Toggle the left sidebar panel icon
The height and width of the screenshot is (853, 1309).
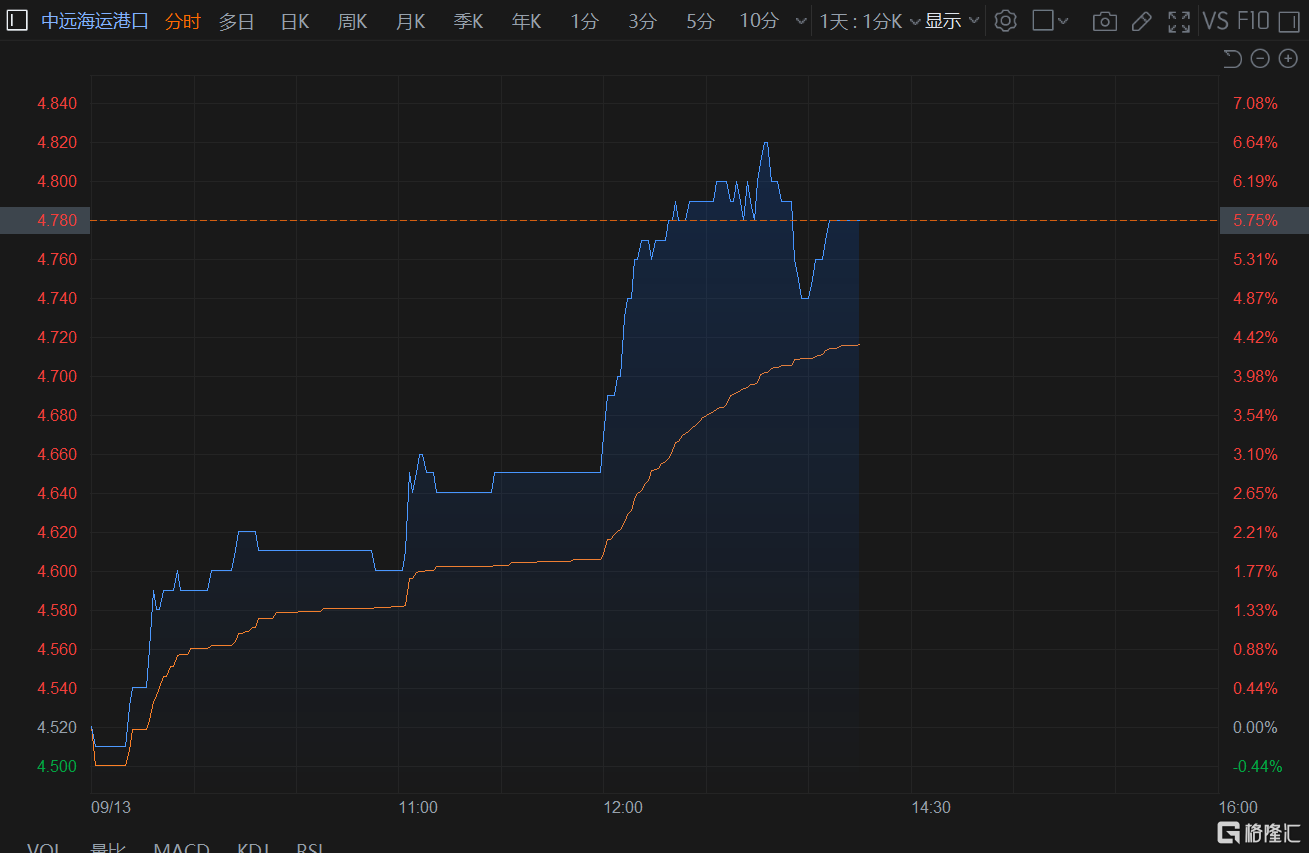[18, 21]
